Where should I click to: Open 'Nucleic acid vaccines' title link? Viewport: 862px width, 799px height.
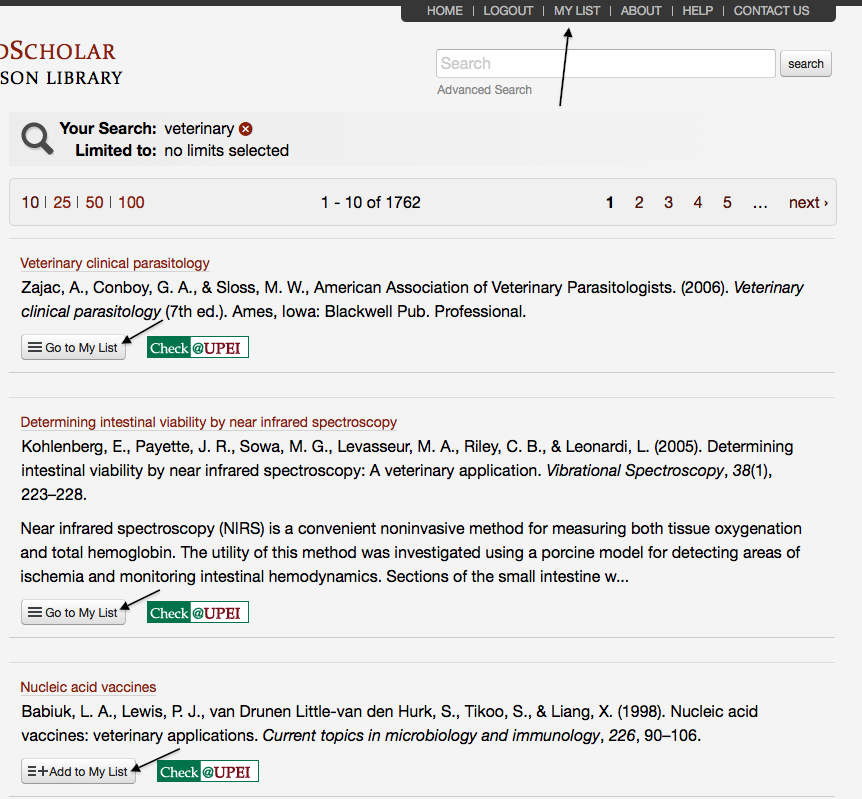pyautogui.click(x=88, y=687)
